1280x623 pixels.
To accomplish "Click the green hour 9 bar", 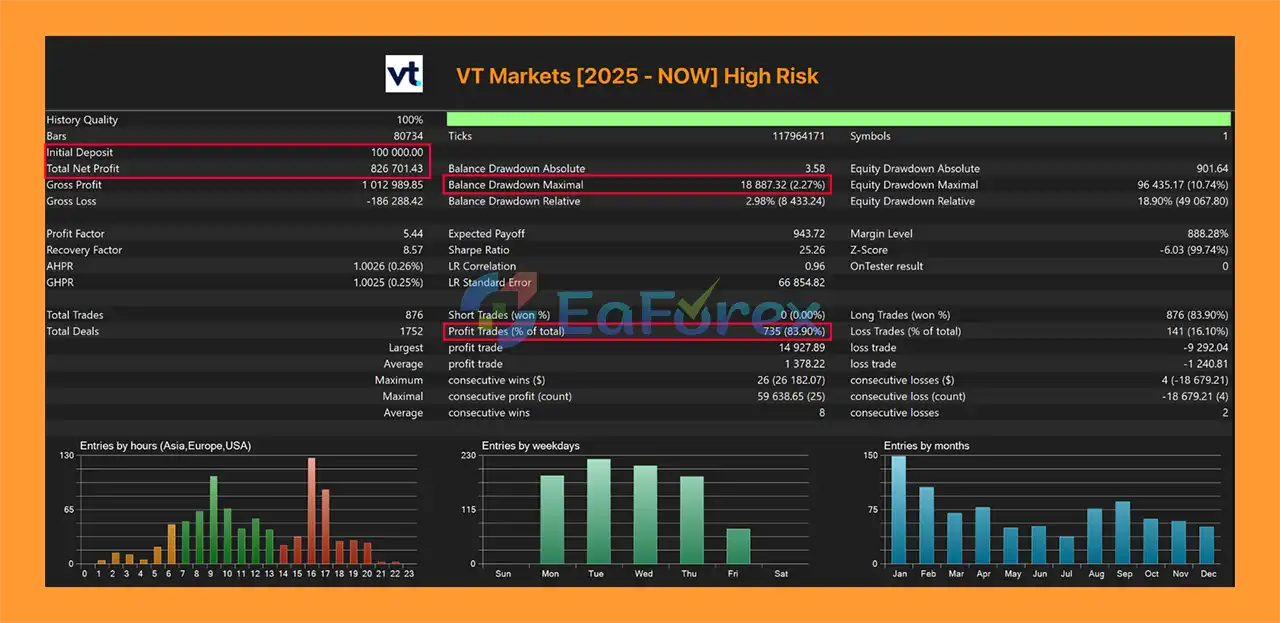I will pos(213,519).
